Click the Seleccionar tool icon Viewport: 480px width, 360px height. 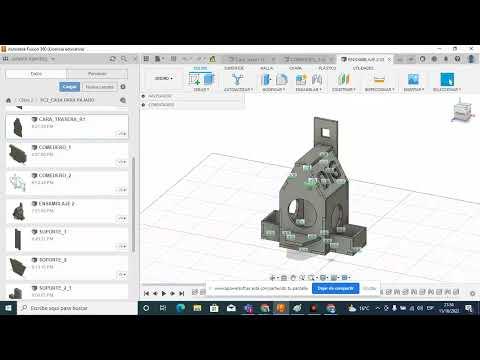tap(447, 79)
